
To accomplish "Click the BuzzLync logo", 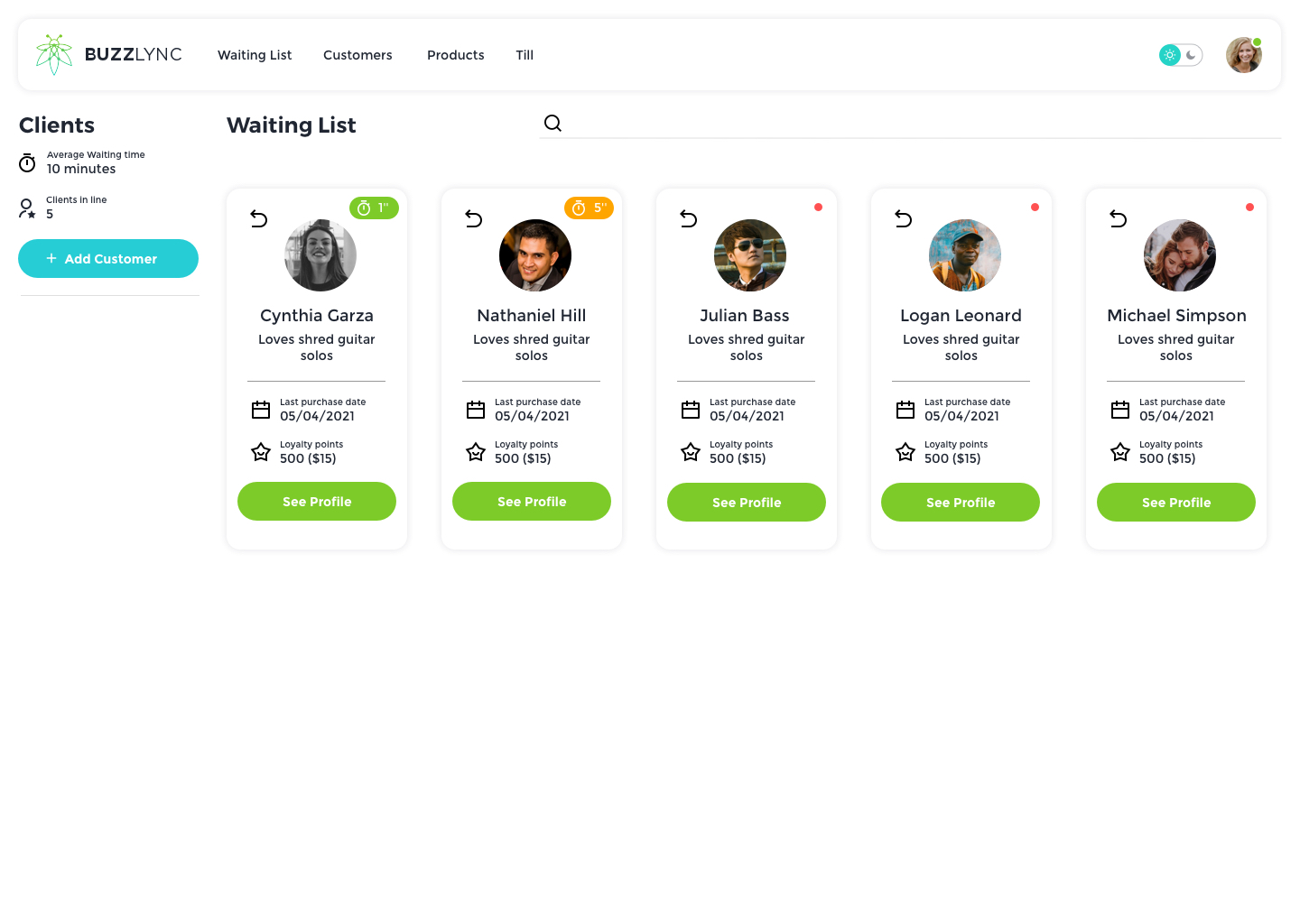I will (x=108, y=55).
